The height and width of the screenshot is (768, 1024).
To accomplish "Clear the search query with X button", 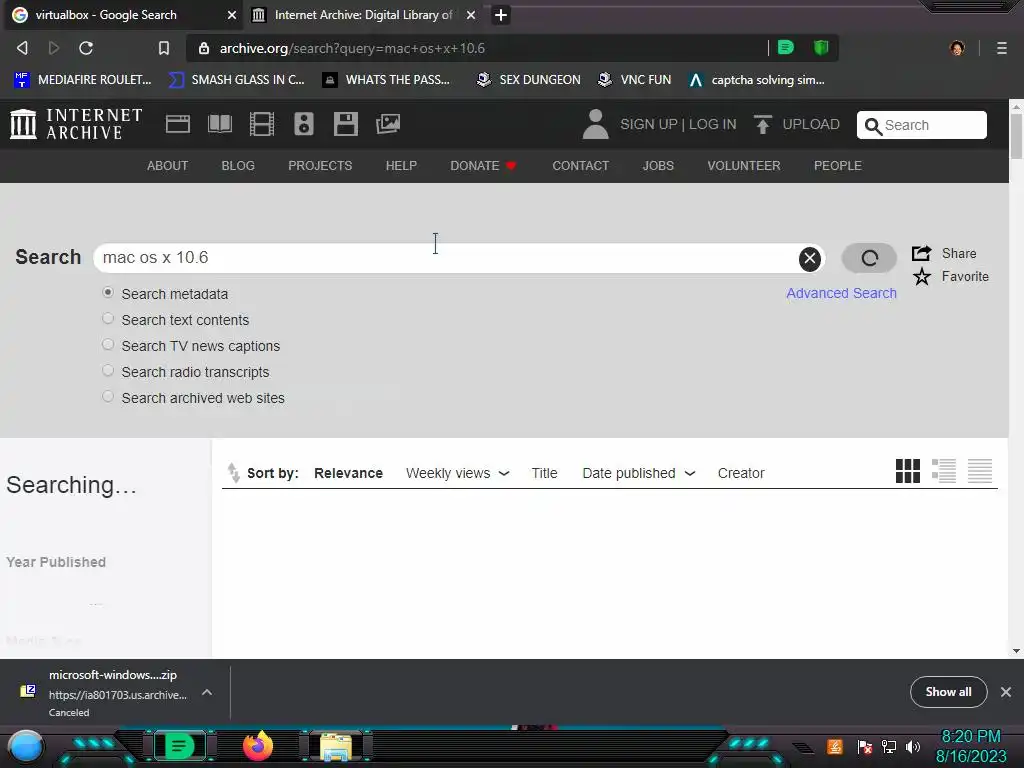I will point(810,259).
